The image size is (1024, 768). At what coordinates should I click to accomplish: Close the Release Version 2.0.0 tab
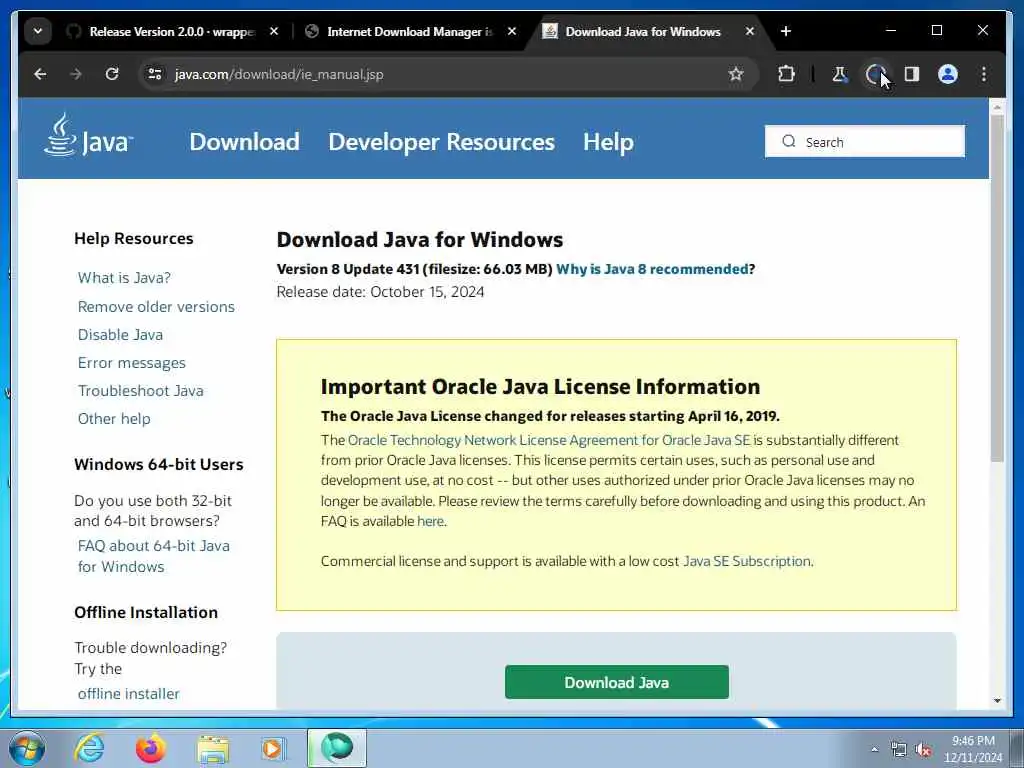pos(274,31)
